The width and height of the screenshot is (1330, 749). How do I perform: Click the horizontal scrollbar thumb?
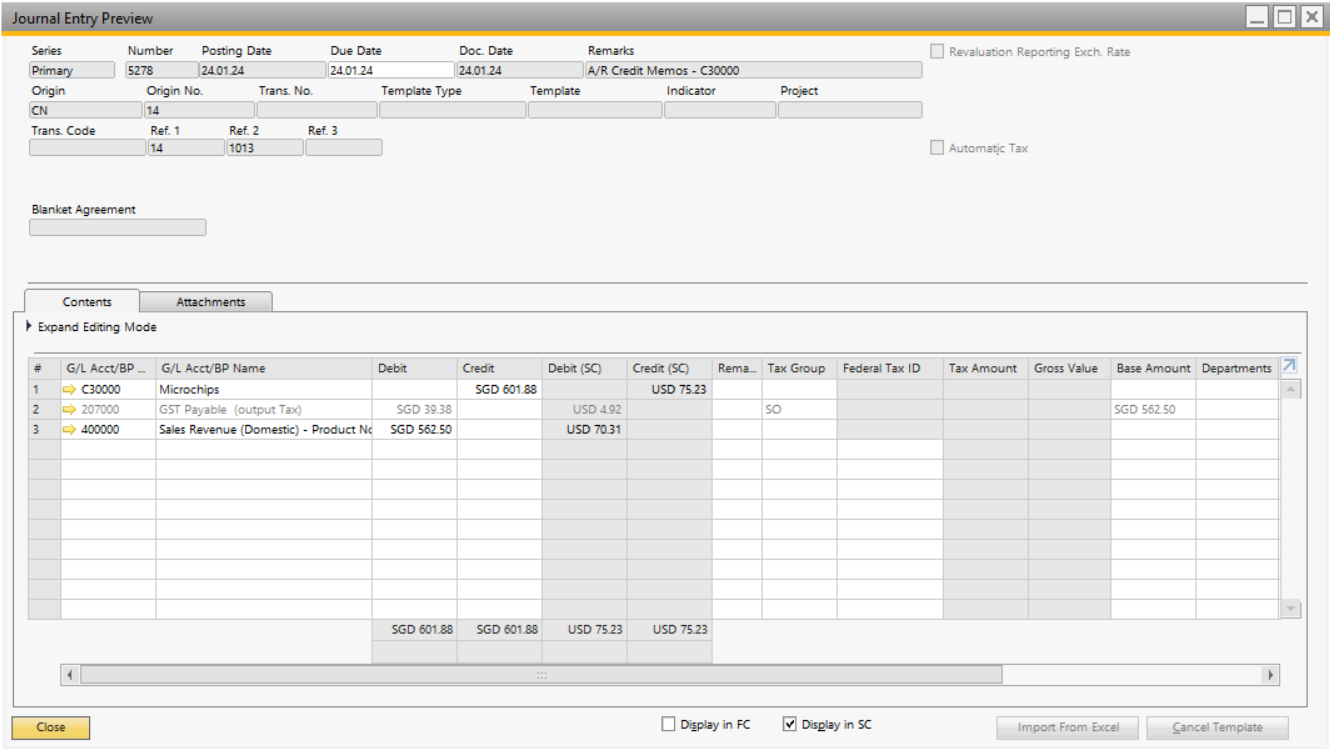pyautogui.click(x=541, y=675)
